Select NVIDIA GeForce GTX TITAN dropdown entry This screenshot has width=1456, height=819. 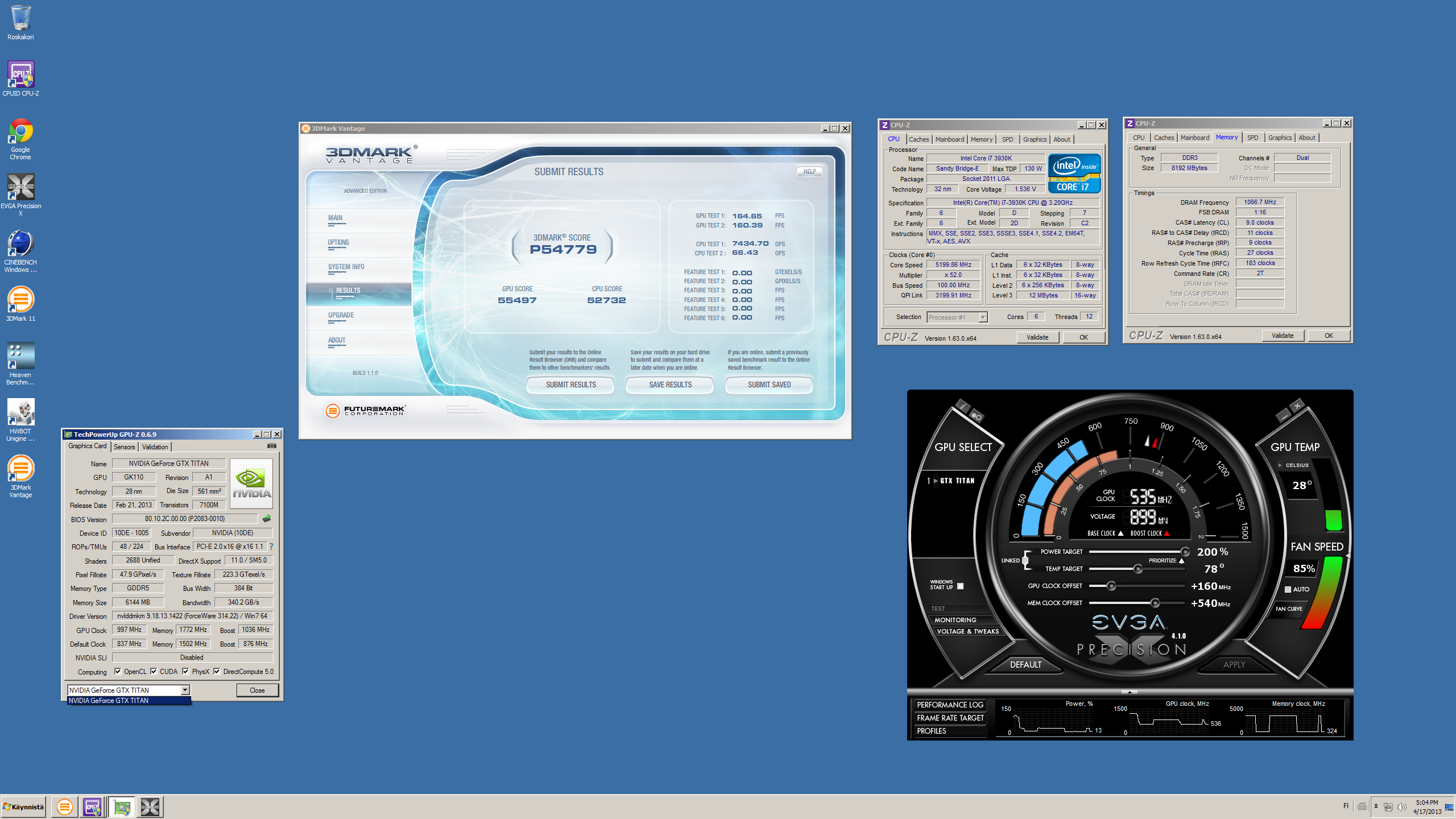129,701
